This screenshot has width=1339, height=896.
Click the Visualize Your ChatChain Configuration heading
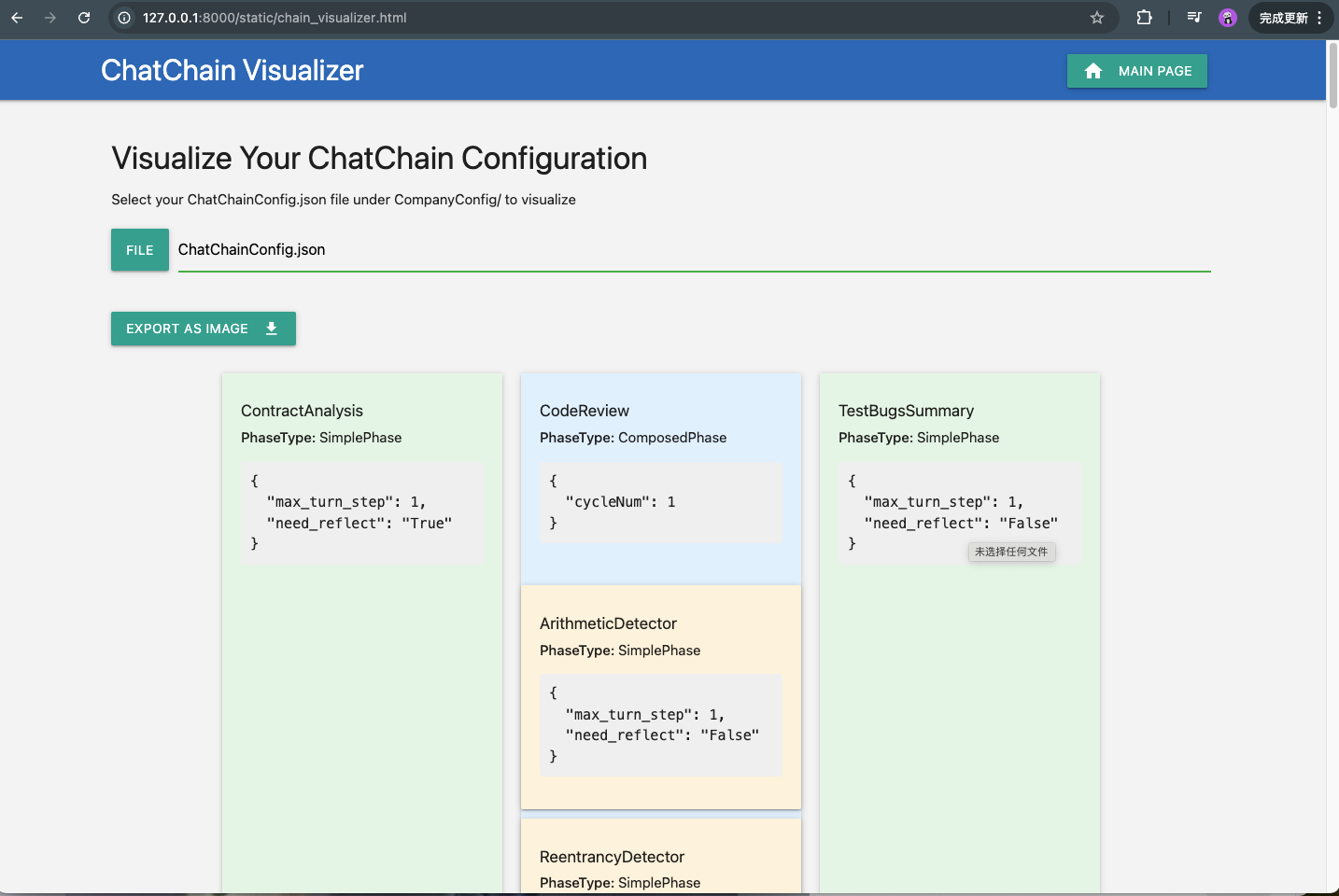[x=379, y=159]
